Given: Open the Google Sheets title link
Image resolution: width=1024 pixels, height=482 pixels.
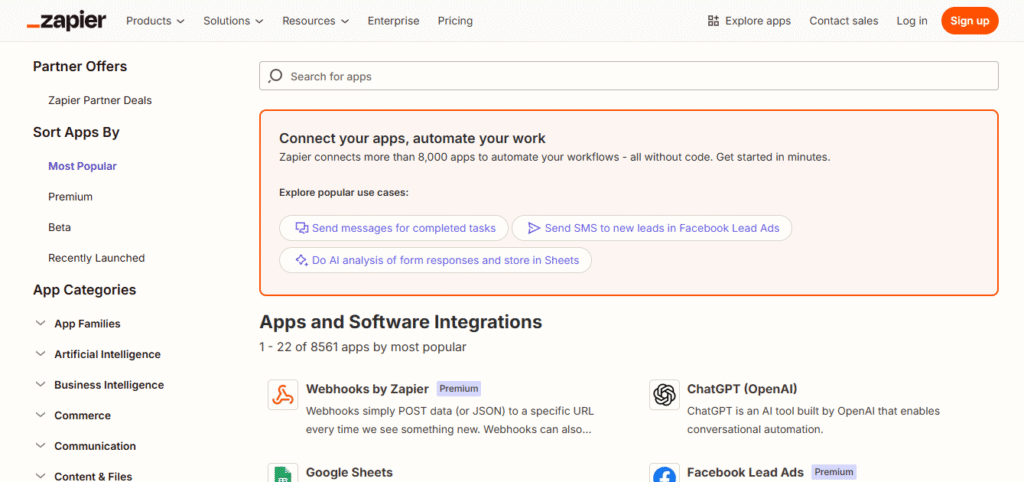Looking at the screenshot, I should [349, 472].
